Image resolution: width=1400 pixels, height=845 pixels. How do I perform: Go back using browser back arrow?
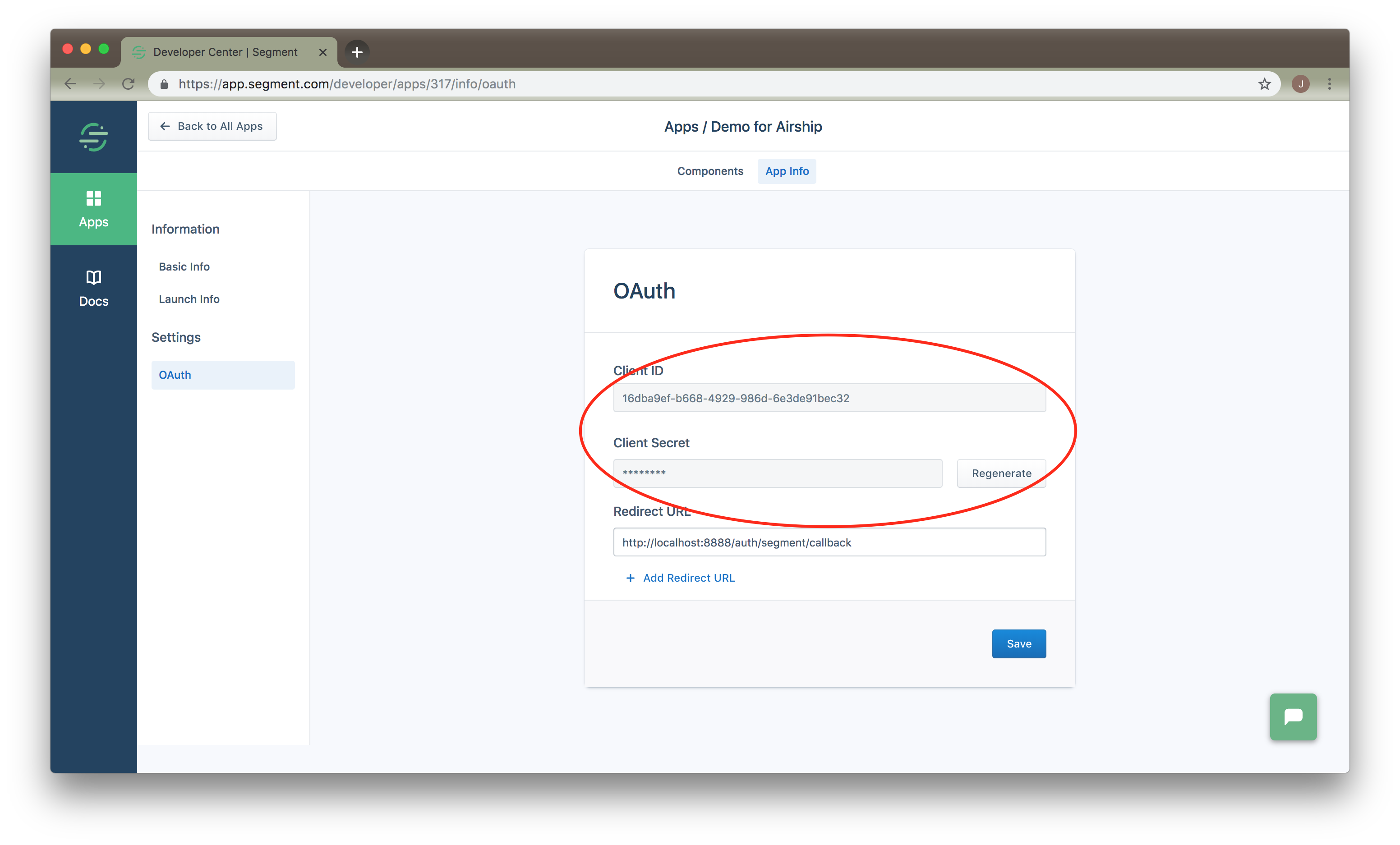70,84
